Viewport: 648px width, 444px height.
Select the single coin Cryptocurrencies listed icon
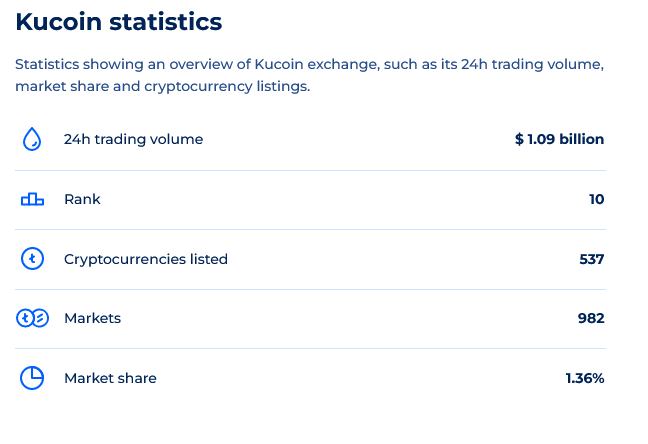point(32,259)
